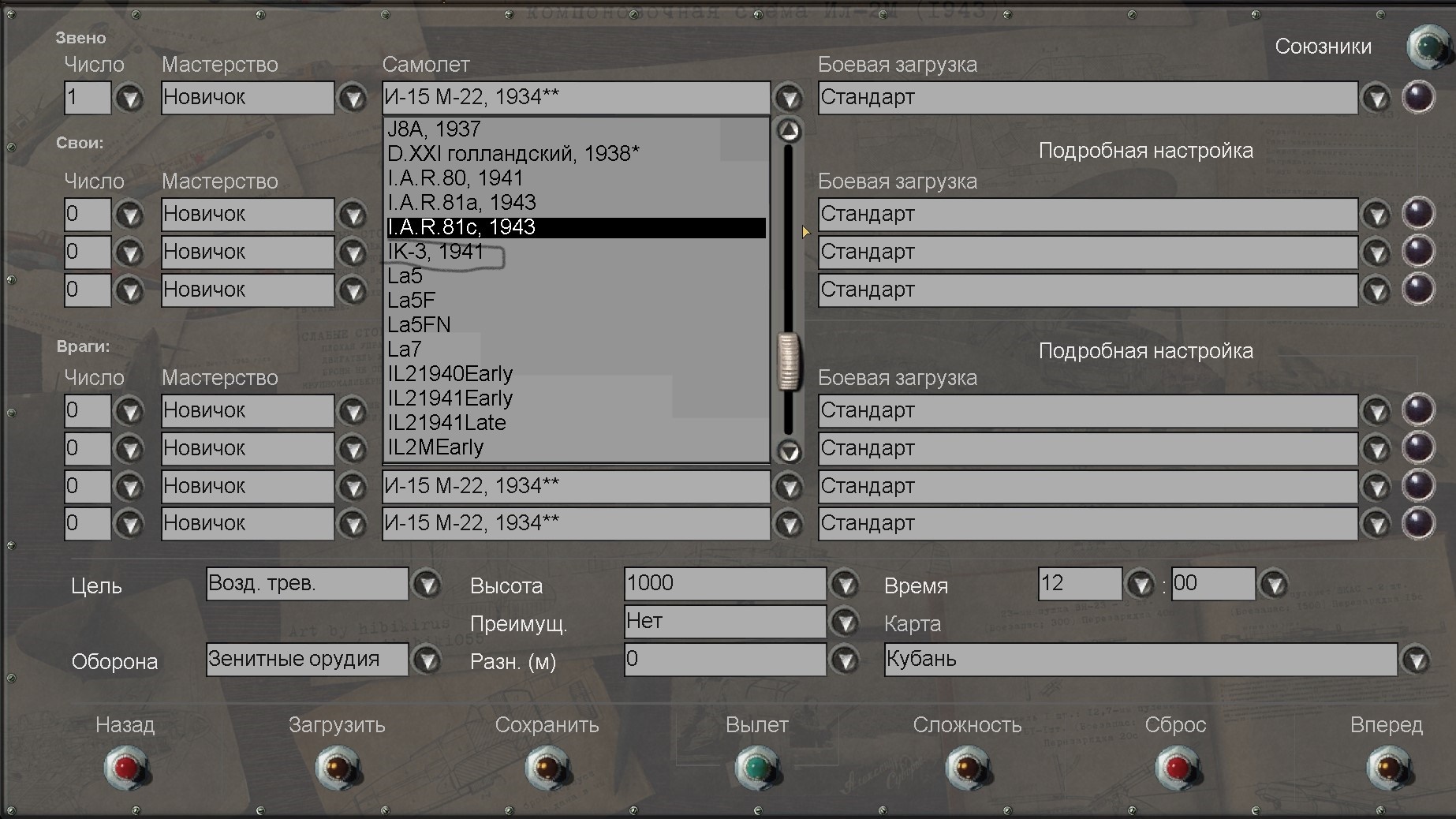The image size is (1456, 819).
Task: Open the Боевая загрузка dropdown in third Свои row
Action: tap(1376, 290)
